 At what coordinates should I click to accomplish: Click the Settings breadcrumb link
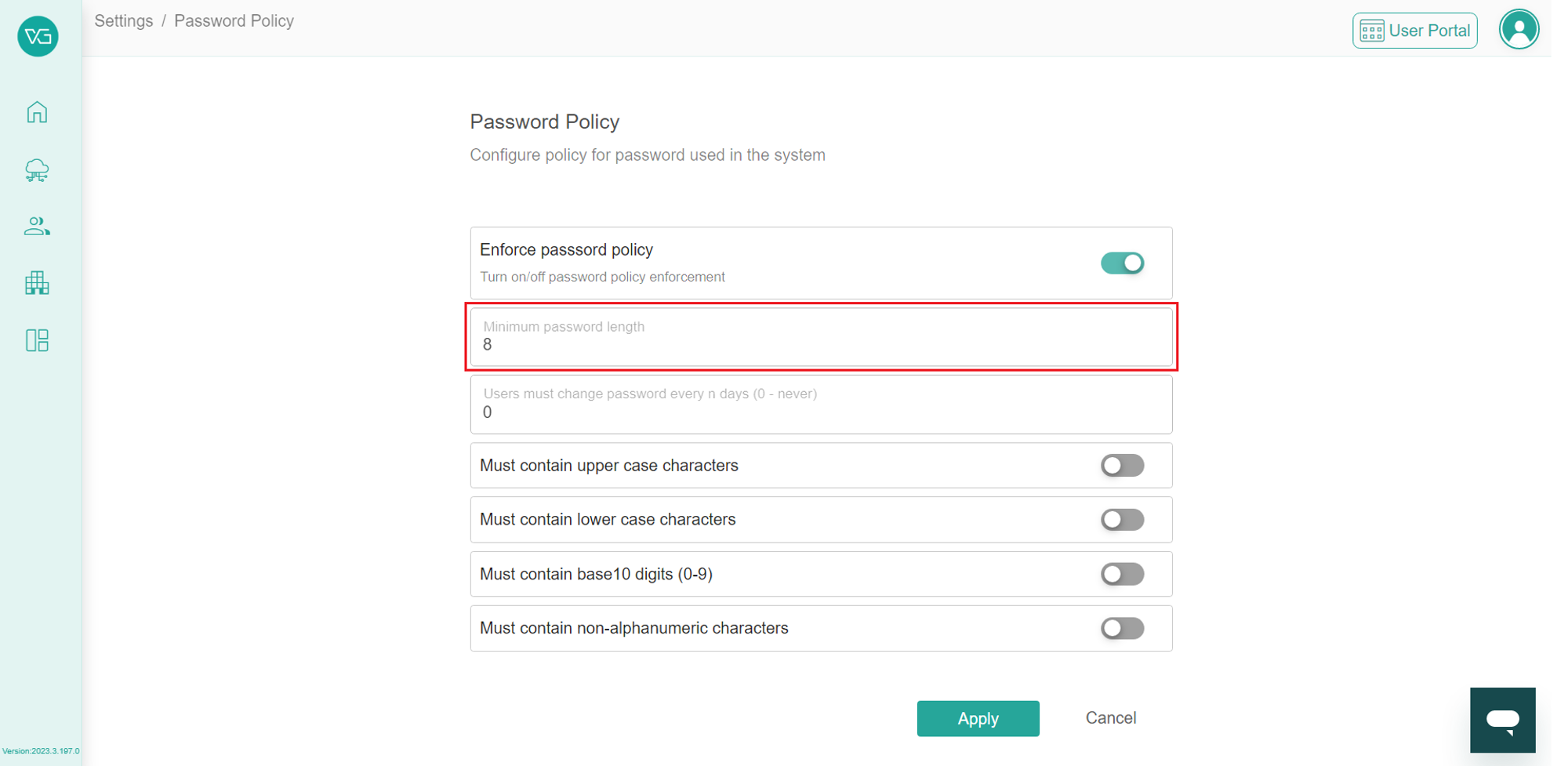pos(124,21)
